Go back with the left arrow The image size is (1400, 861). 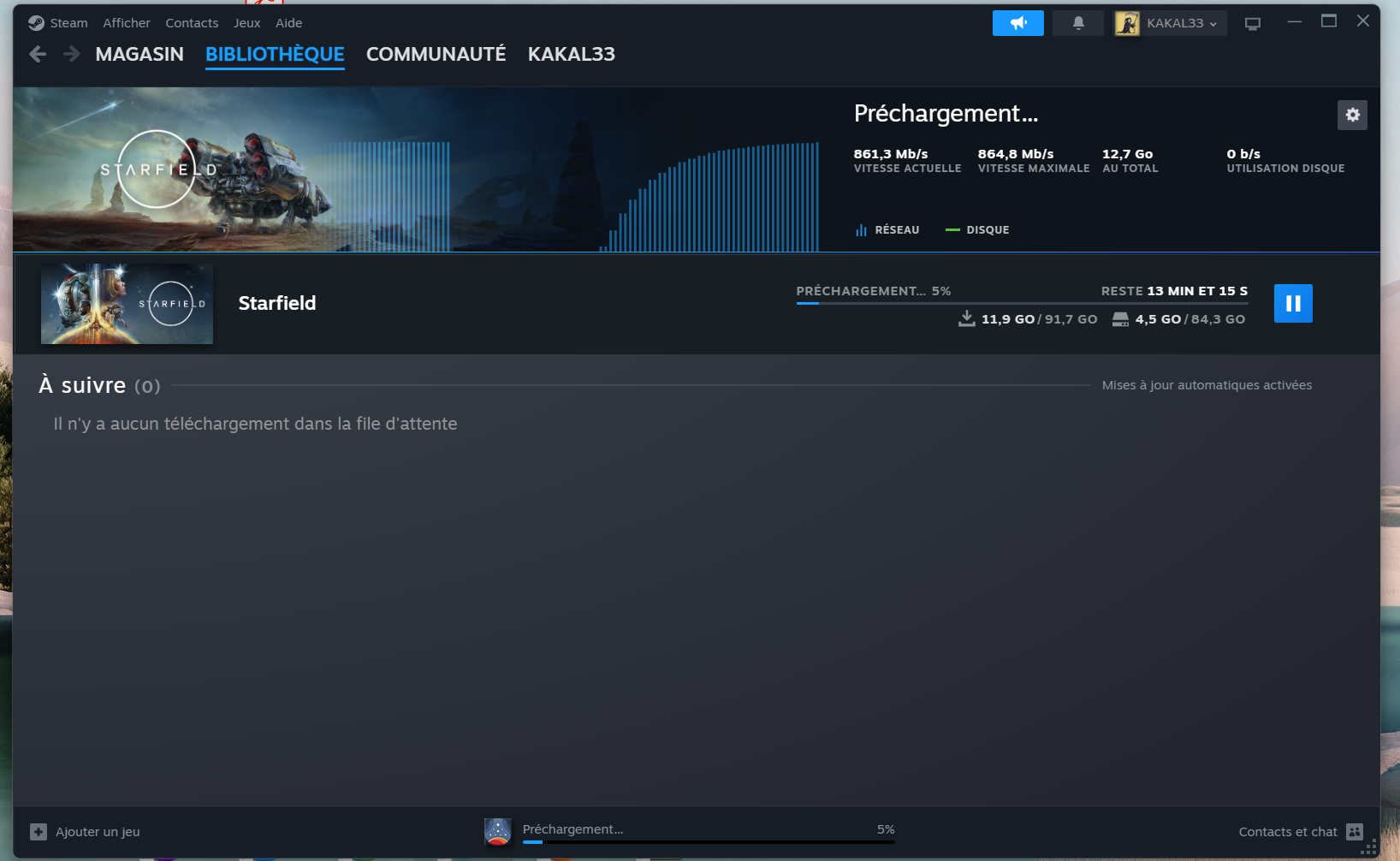point(38,54)
